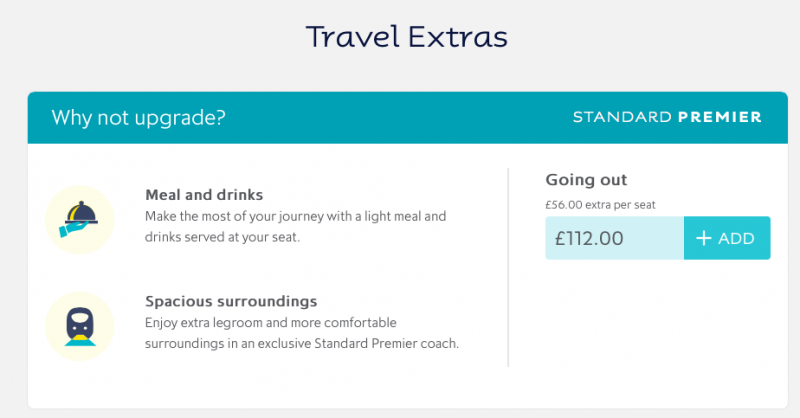Select the £112.00 upgrade price box
Image resolution: width=800 pixels, height=418 pixels.
614,238
